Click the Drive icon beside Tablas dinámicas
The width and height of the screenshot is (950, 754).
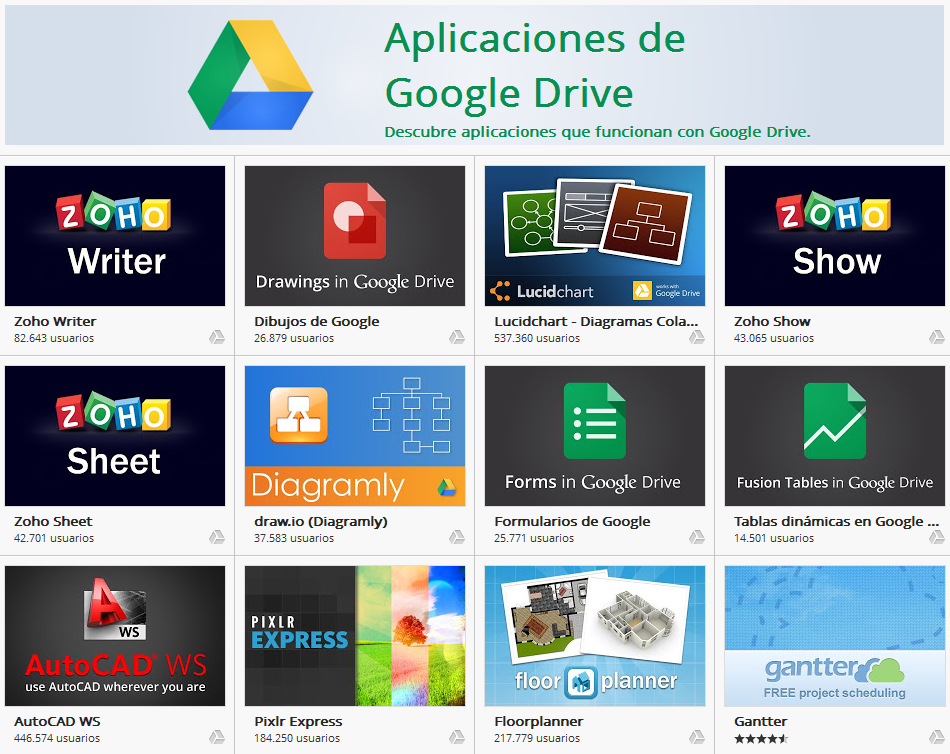pos(937,537)
